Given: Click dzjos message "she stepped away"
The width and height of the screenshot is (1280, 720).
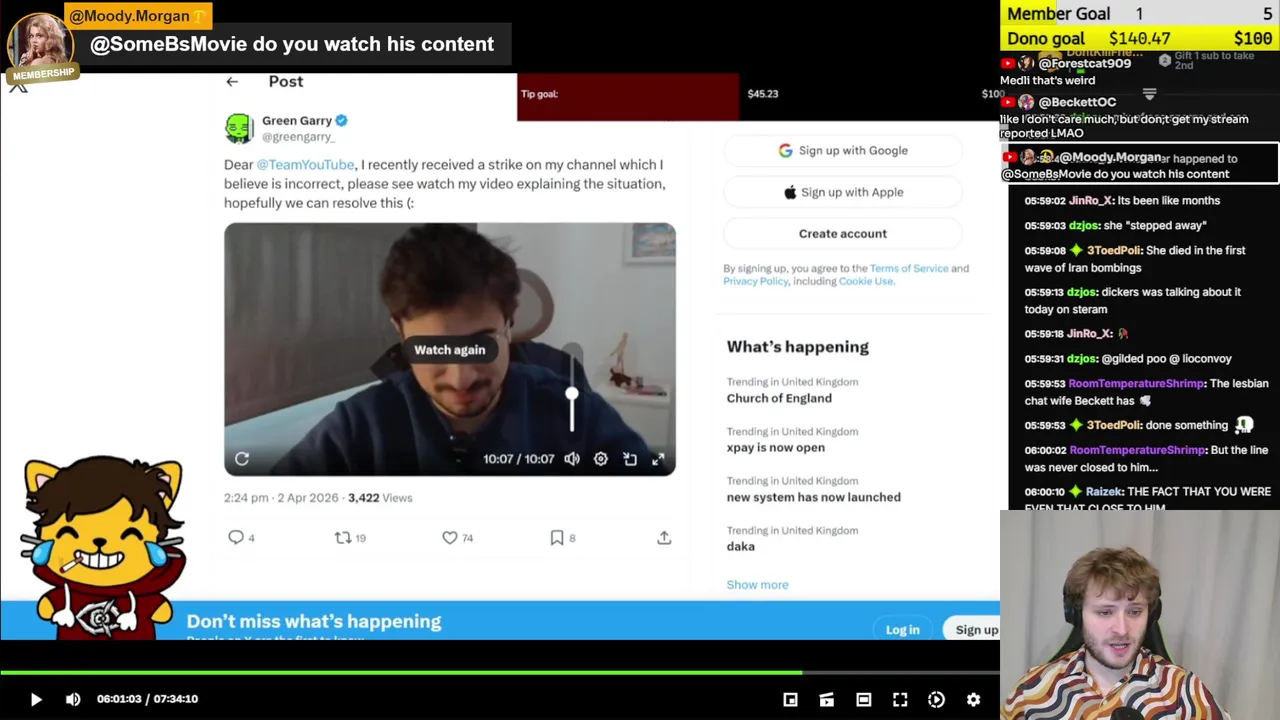Looking at the screenshot, I should point(1115,226).
